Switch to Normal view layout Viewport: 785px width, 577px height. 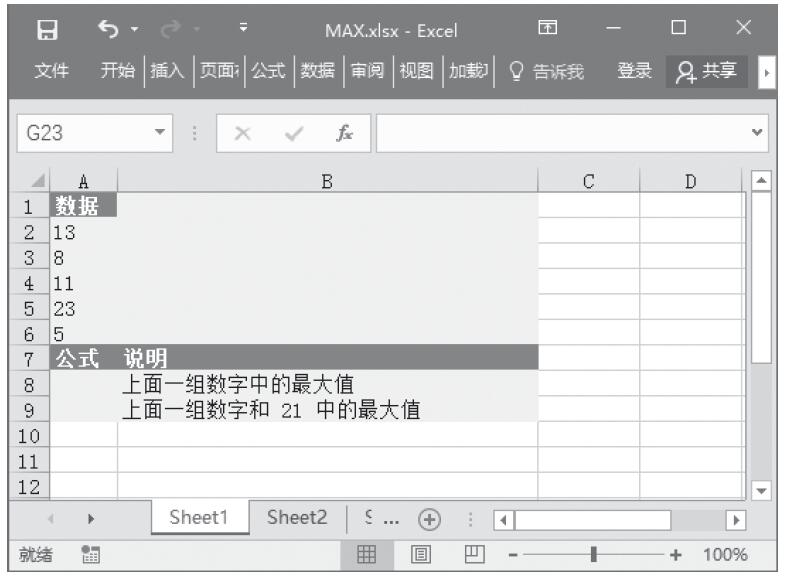coord(368,554)
